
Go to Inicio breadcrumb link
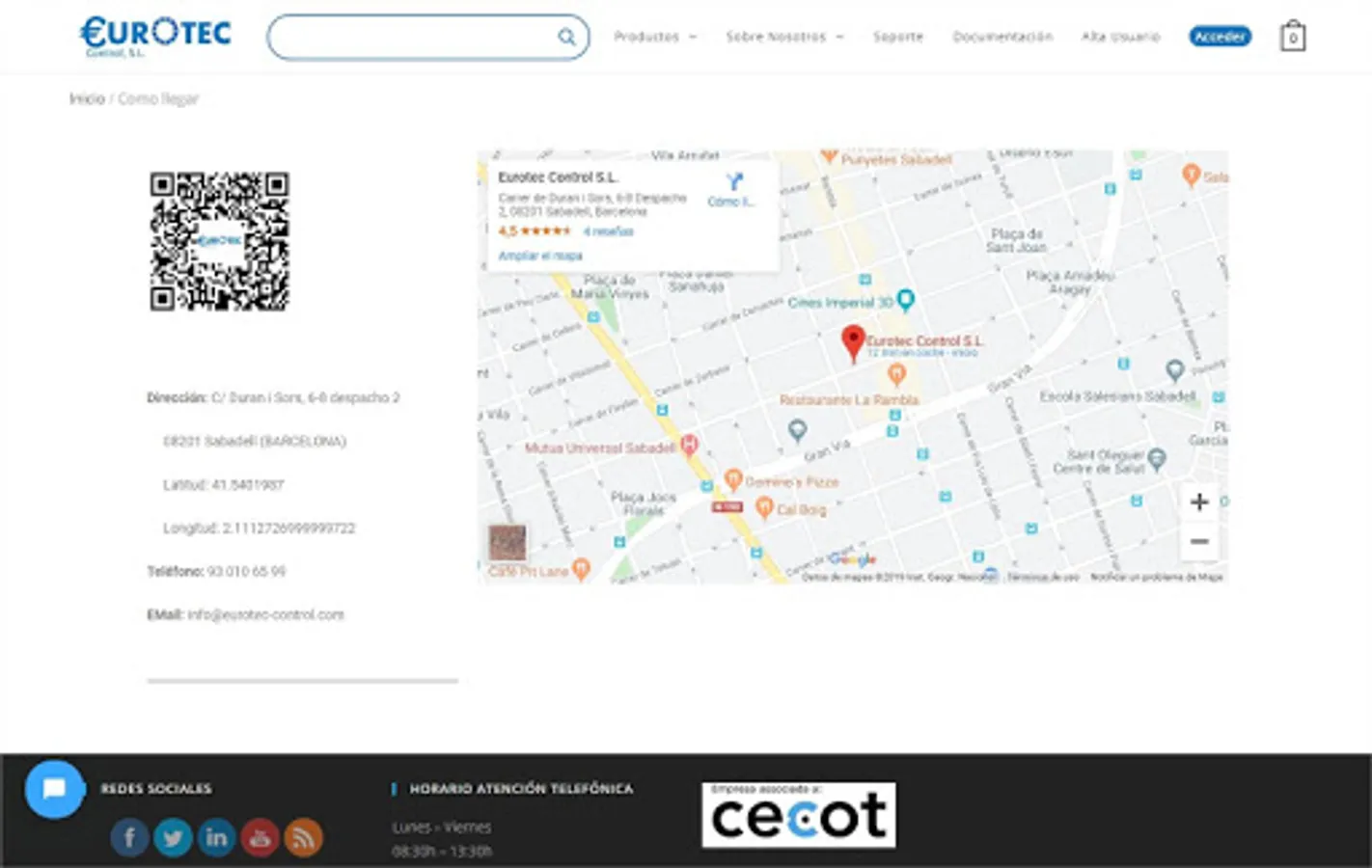click(87, 98)
